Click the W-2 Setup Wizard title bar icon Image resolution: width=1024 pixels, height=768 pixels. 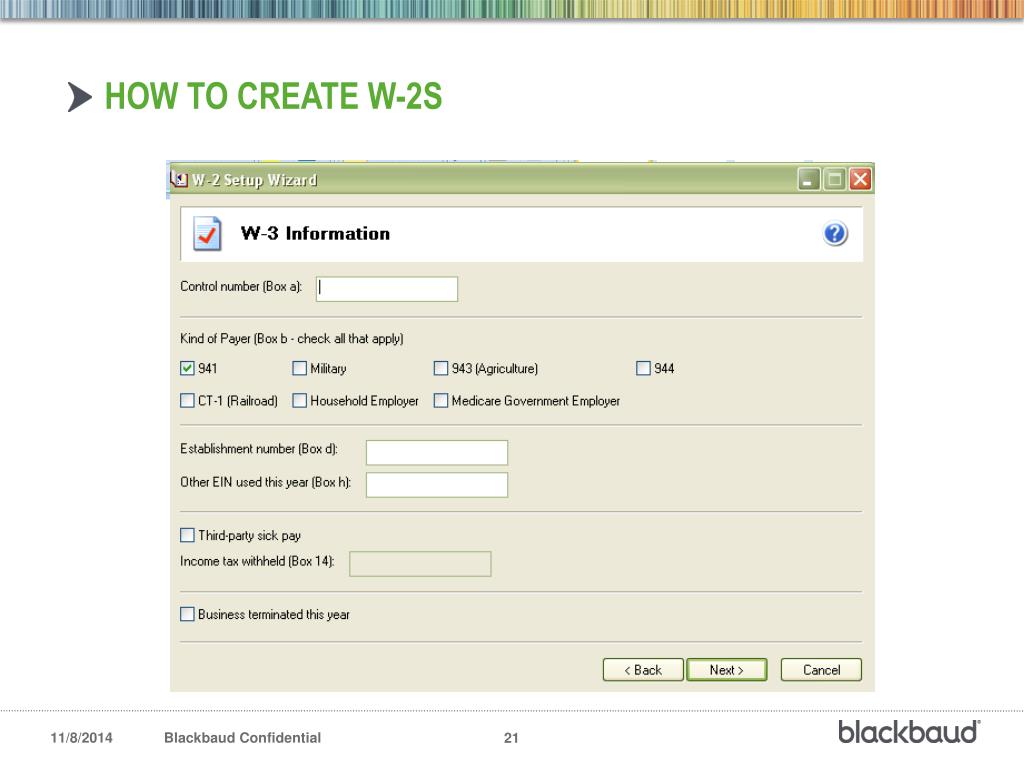pyautogui.click(x=179, y=178)
